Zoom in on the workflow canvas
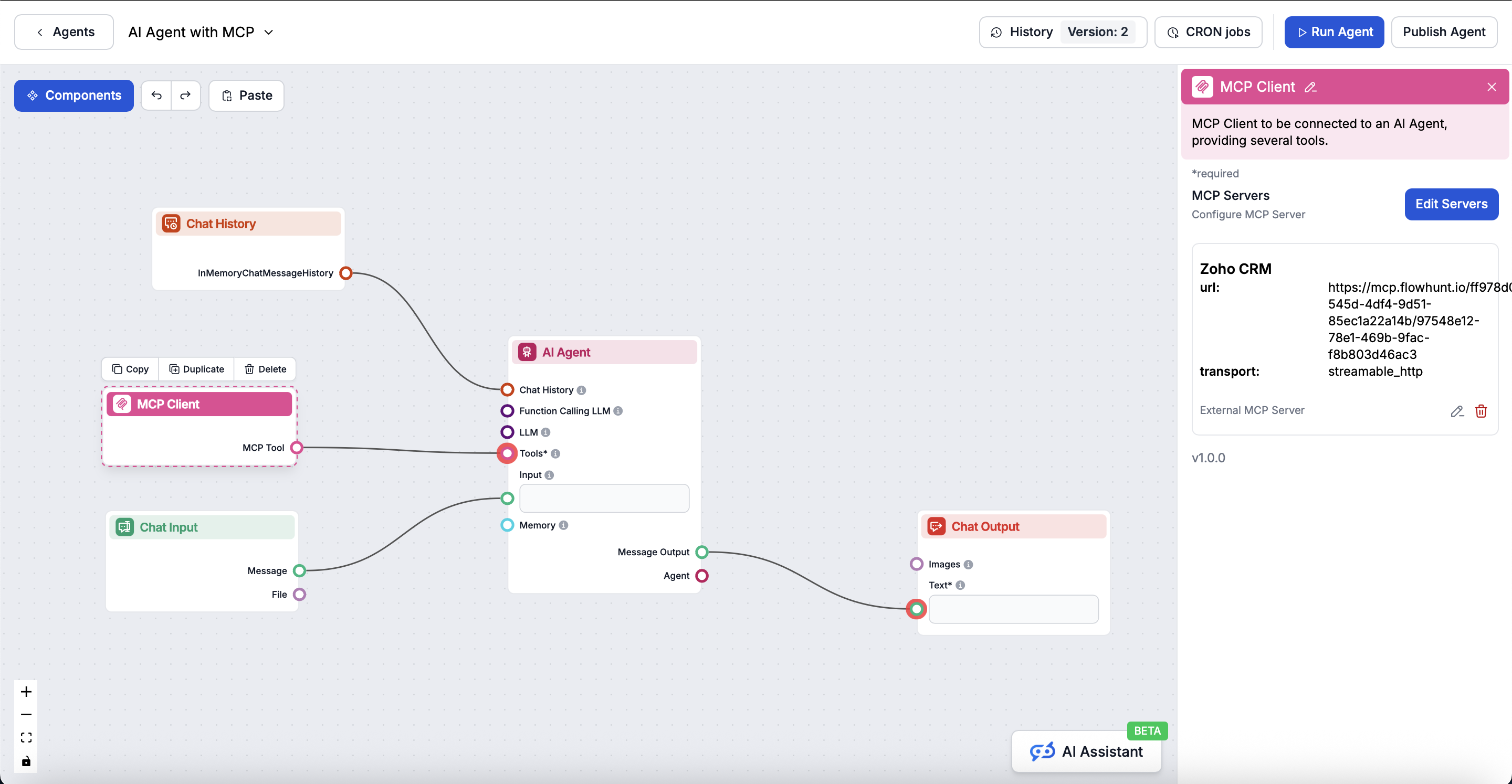The width and height of the screenshot is (1512, 784). 26,691
